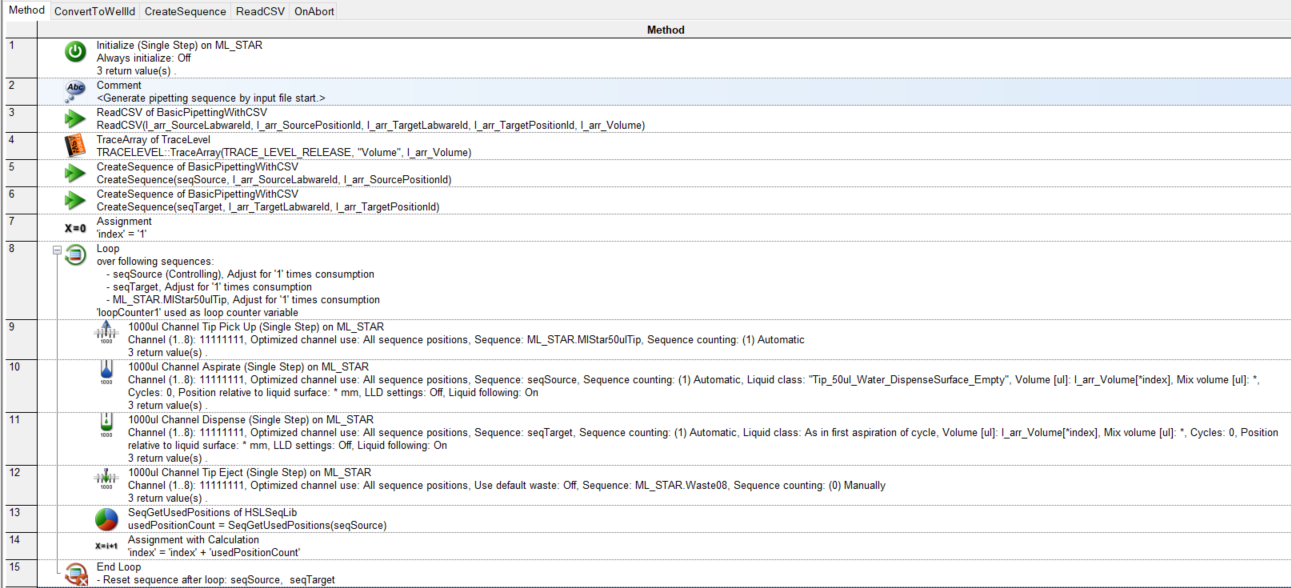
Task: Click the X=0 Assignment icon
Action: pos(76,228)
